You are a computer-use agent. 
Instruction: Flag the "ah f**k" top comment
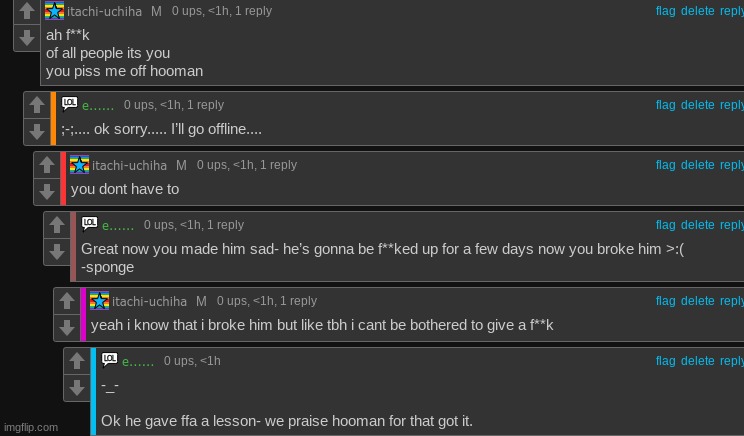click(665, 10)
